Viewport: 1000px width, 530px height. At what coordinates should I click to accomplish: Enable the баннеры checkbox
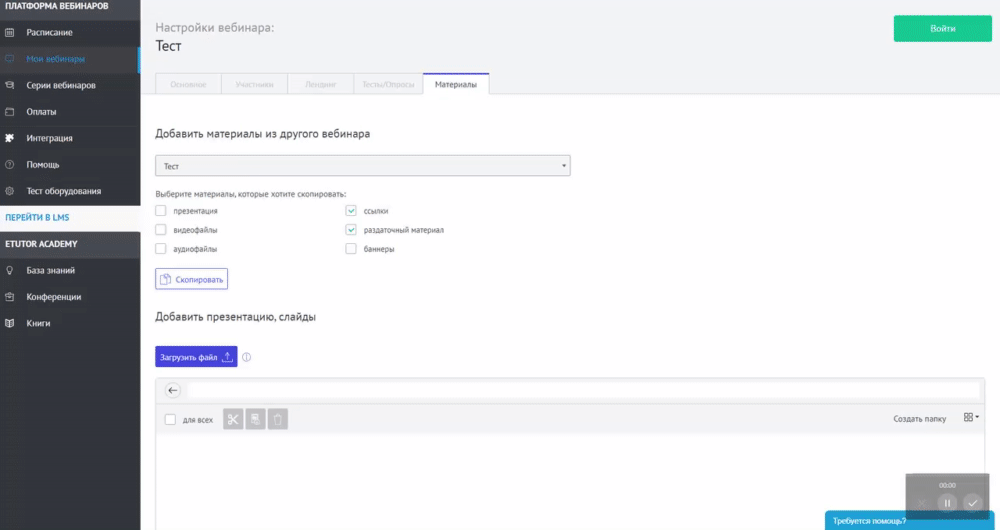(351, 249)
